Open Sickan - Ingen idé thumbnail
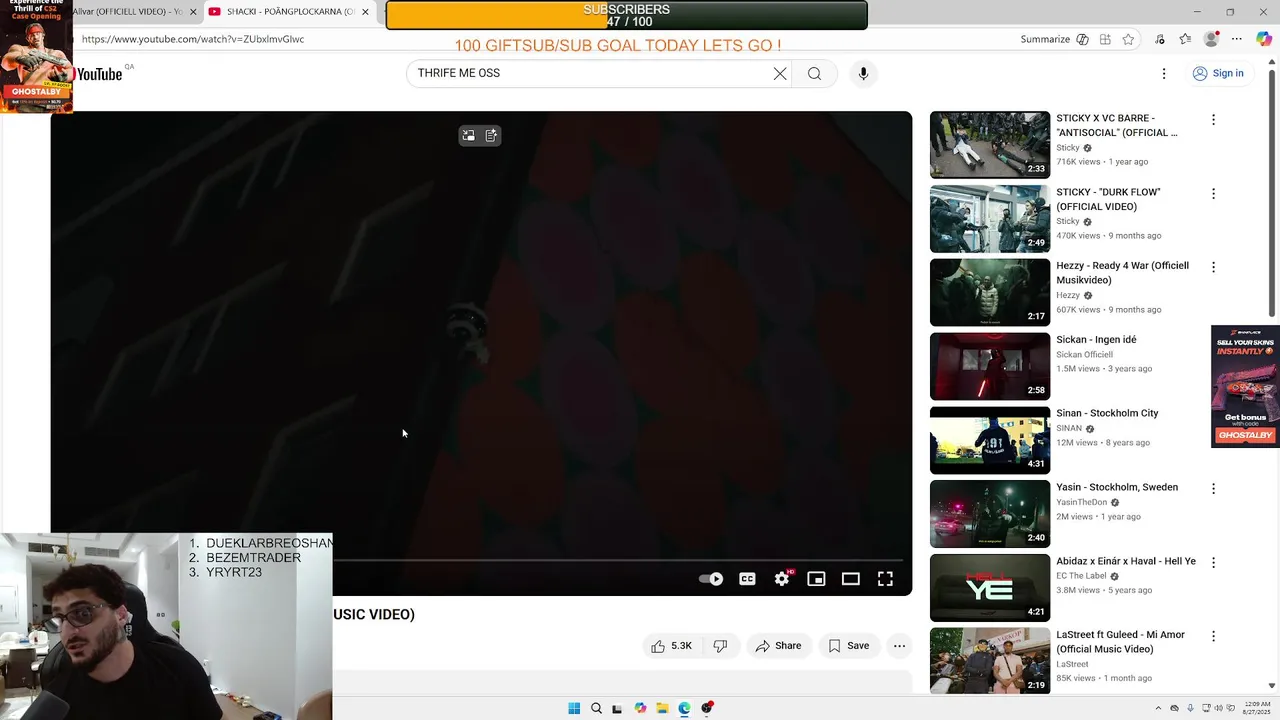This screenshot has height=720, width=1280. click(x=990, y=366)
